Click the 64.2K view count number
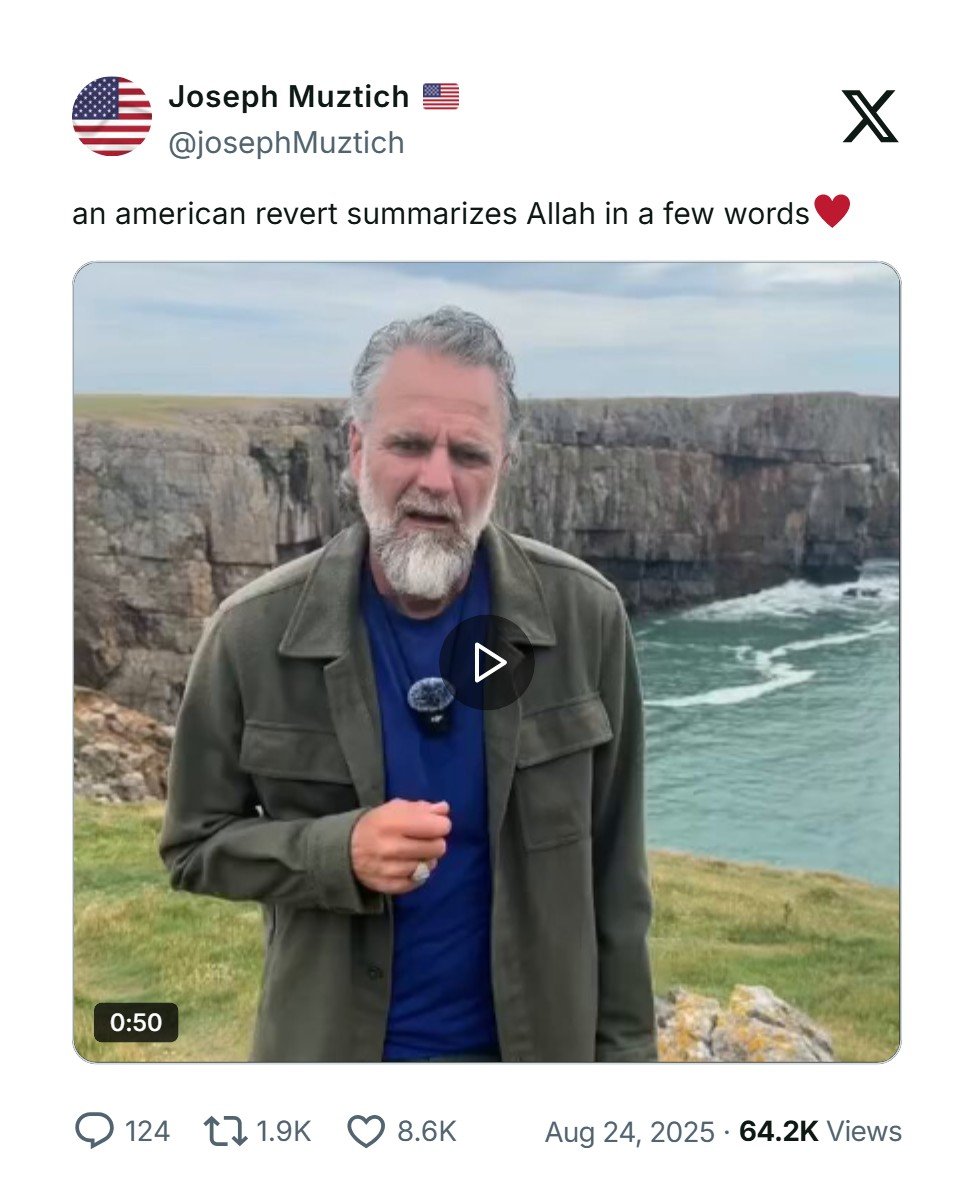 coord(778,1132)
